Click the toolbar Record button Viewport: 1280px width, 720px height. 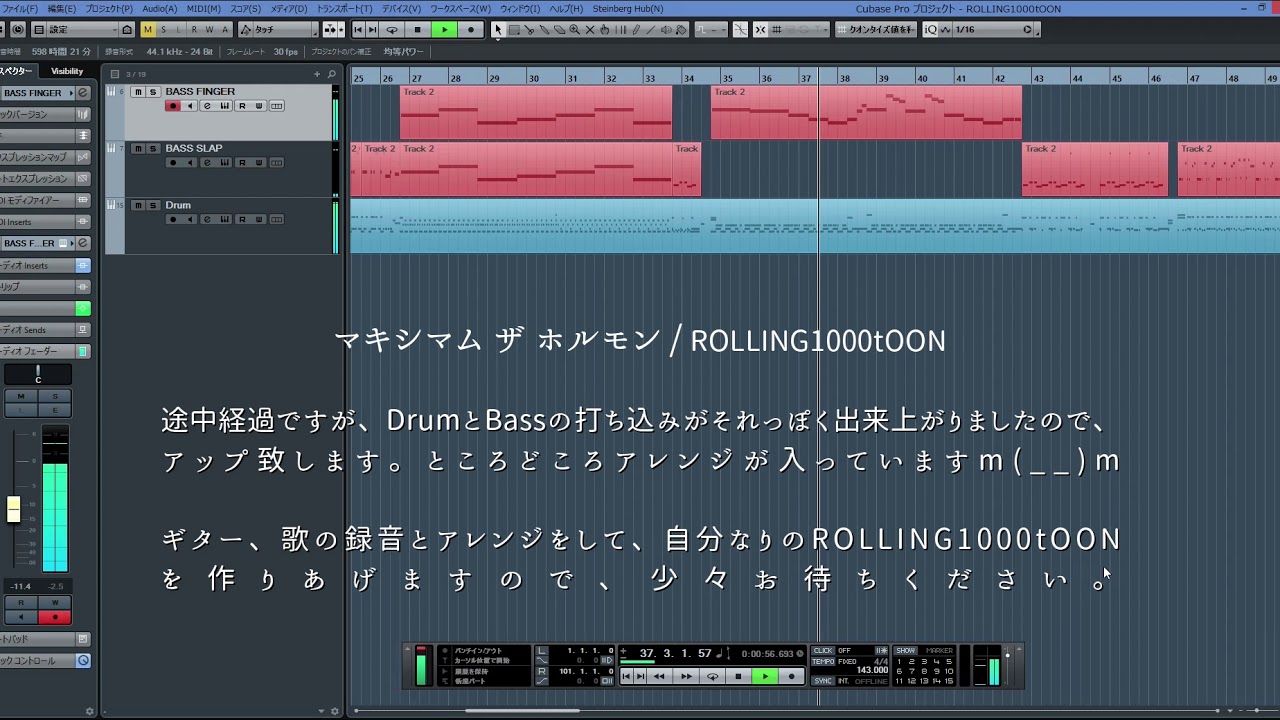pyautogui.click(x=471, y=30)
